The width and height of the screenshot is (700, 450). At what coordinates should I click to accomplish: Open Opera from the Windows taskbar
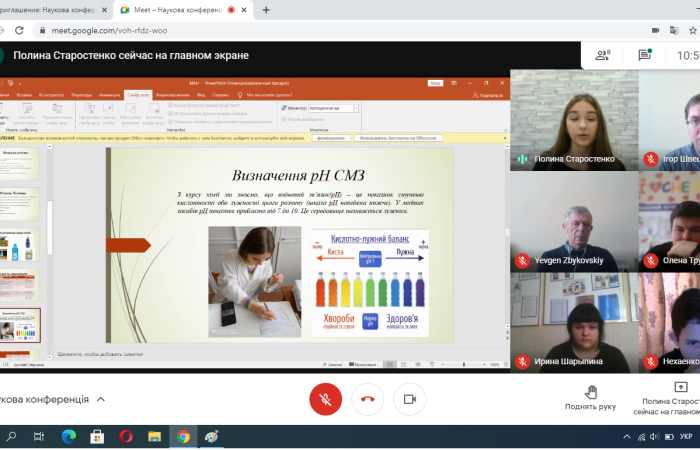click(x=125, y=437)
